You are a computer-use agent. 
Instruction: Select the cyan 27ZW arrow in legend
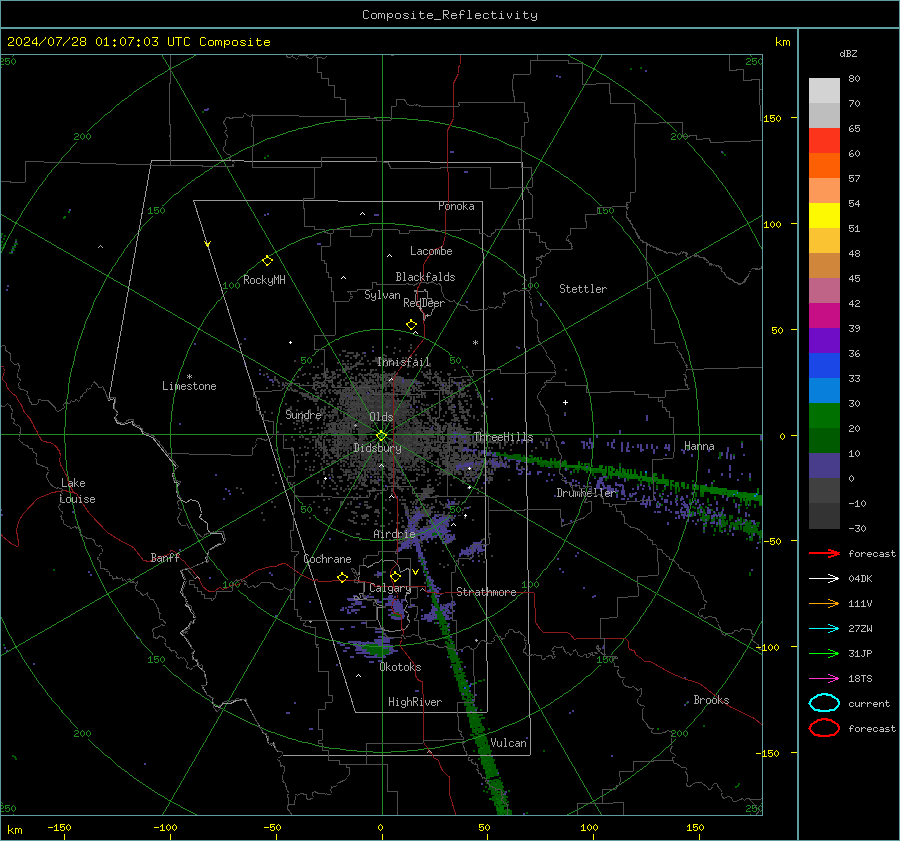[824, 629]
